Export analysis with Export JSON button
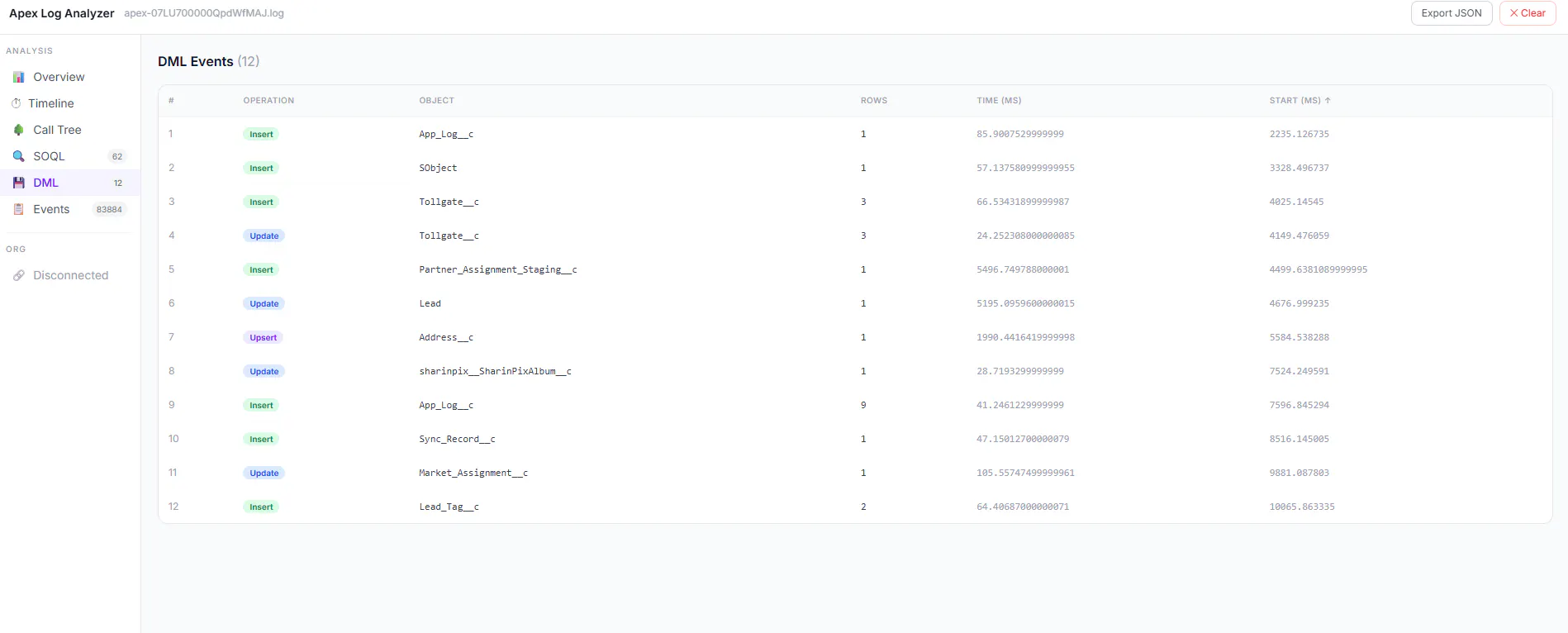This screenshot has width=1568, height=633. 1452,13
